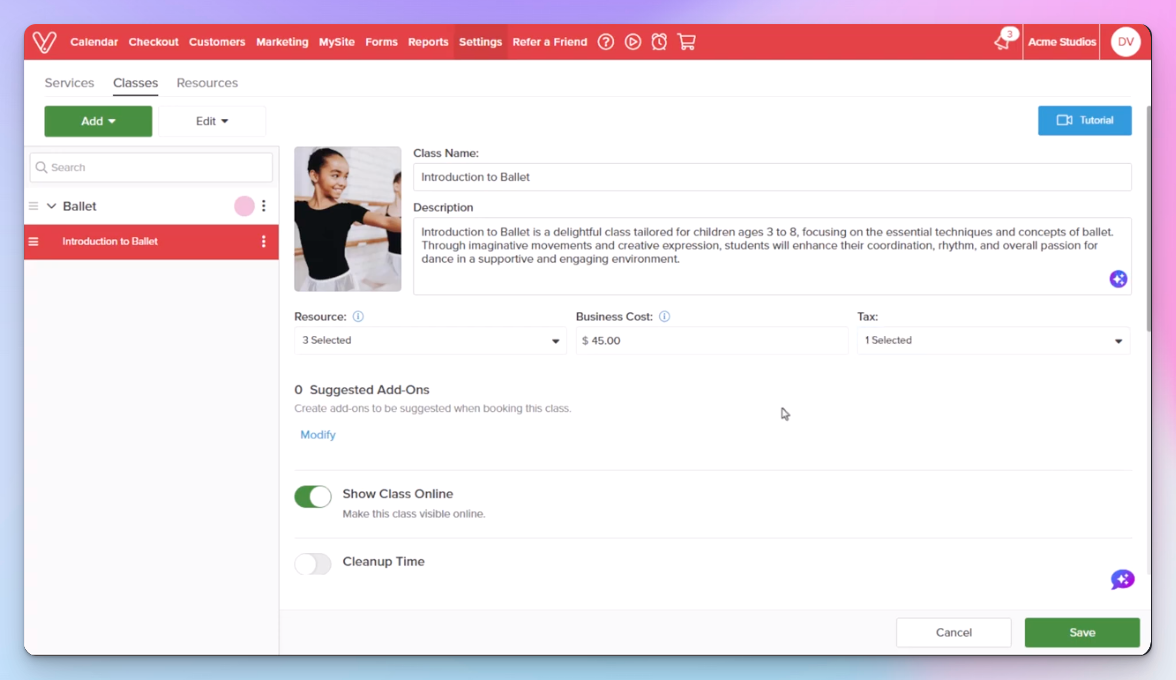This screenshot has height=680, width=1176.
Task: Open the shopping cart icon
Action: point(686,42)
